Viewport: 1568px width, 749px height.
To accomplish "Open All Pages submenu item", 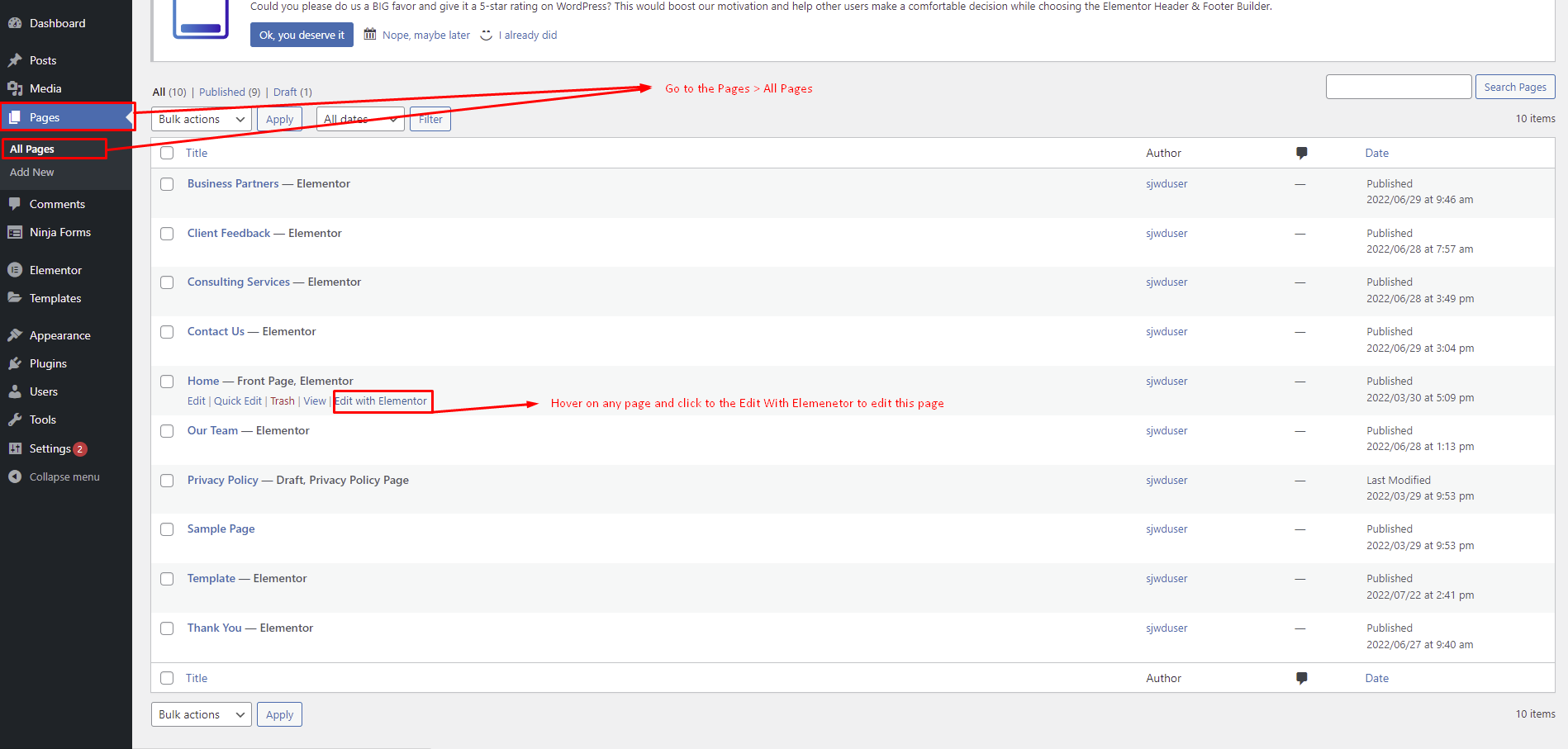I will pyautogui.click(x=32, y=149).
